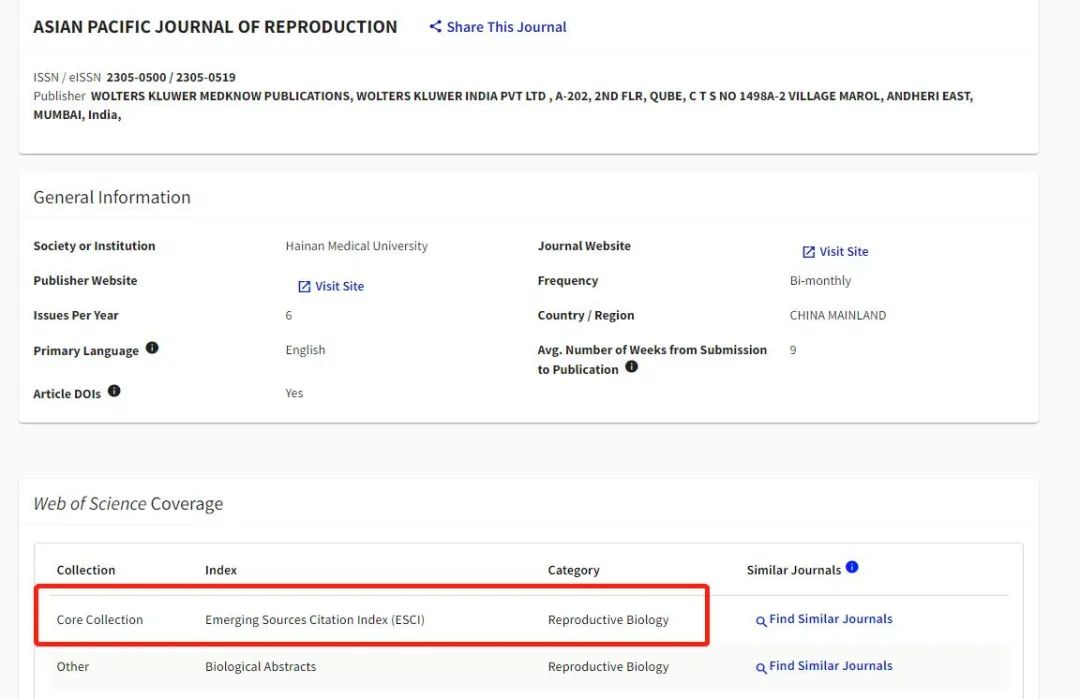Click external-link icon for Journal Website
Screen dimensions: 1080x699
tap(808, 252)
